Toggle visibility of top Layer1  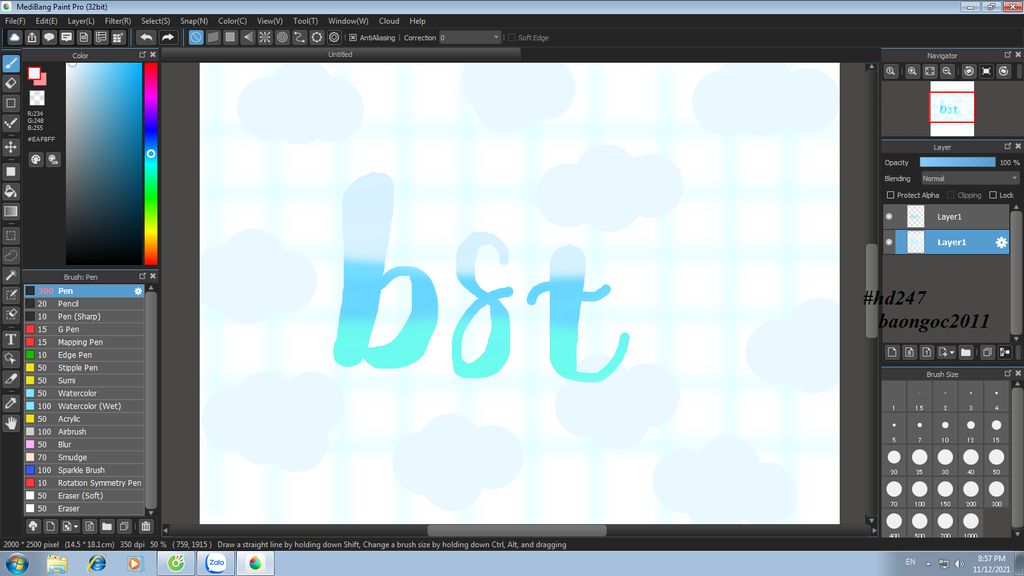pos(889,216)
